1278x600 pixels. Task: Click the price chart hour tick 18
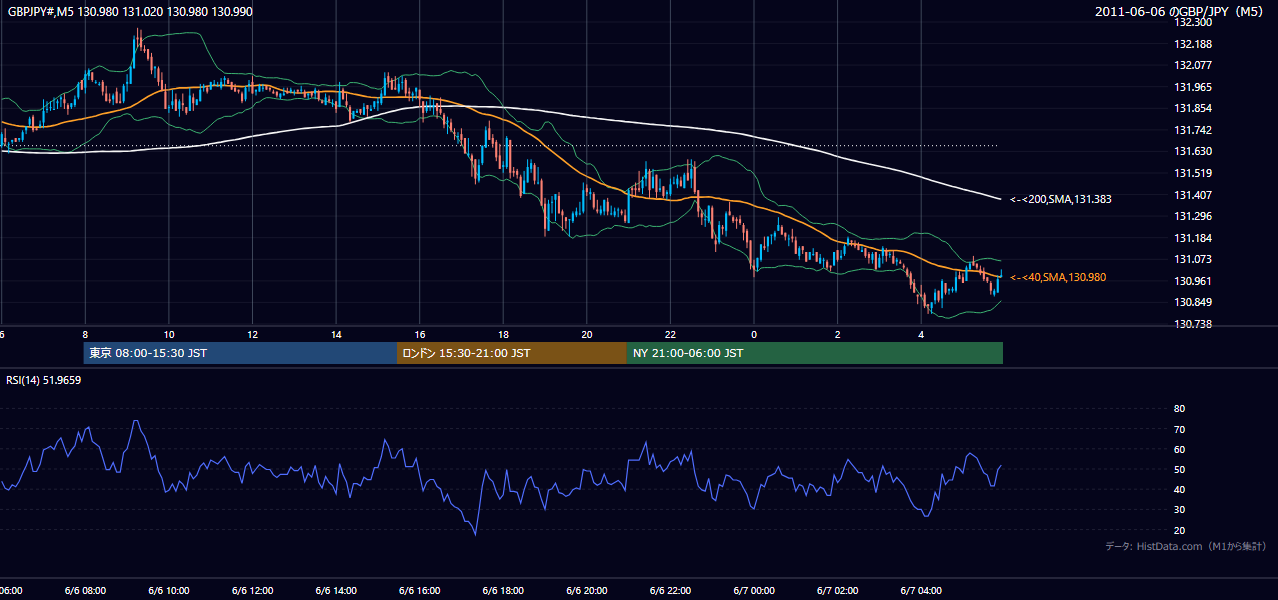503,334
